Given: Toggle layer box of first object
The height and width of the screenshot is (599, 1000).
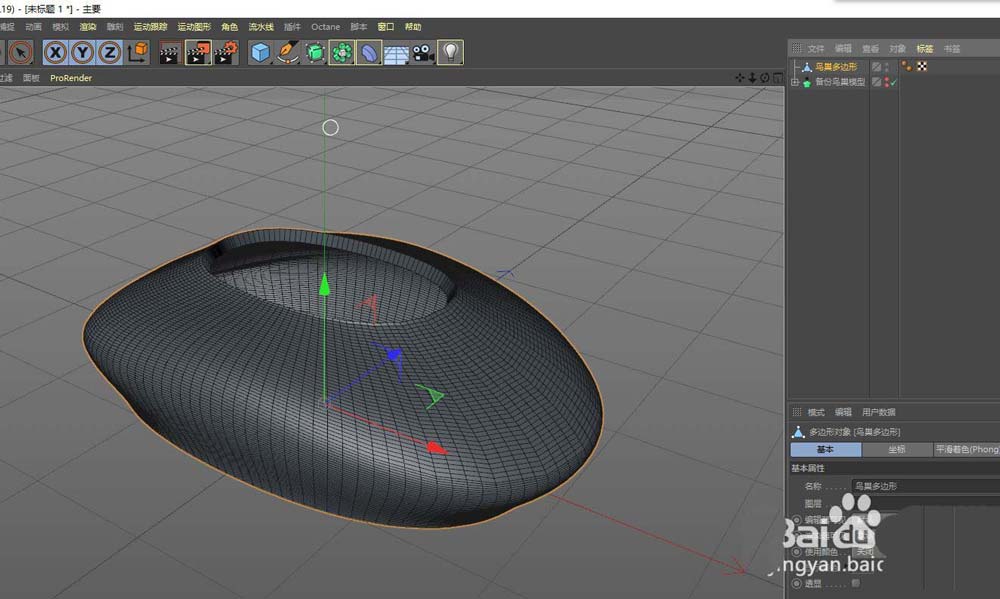Looking at the screenshot, I should [x=877, y=67].
